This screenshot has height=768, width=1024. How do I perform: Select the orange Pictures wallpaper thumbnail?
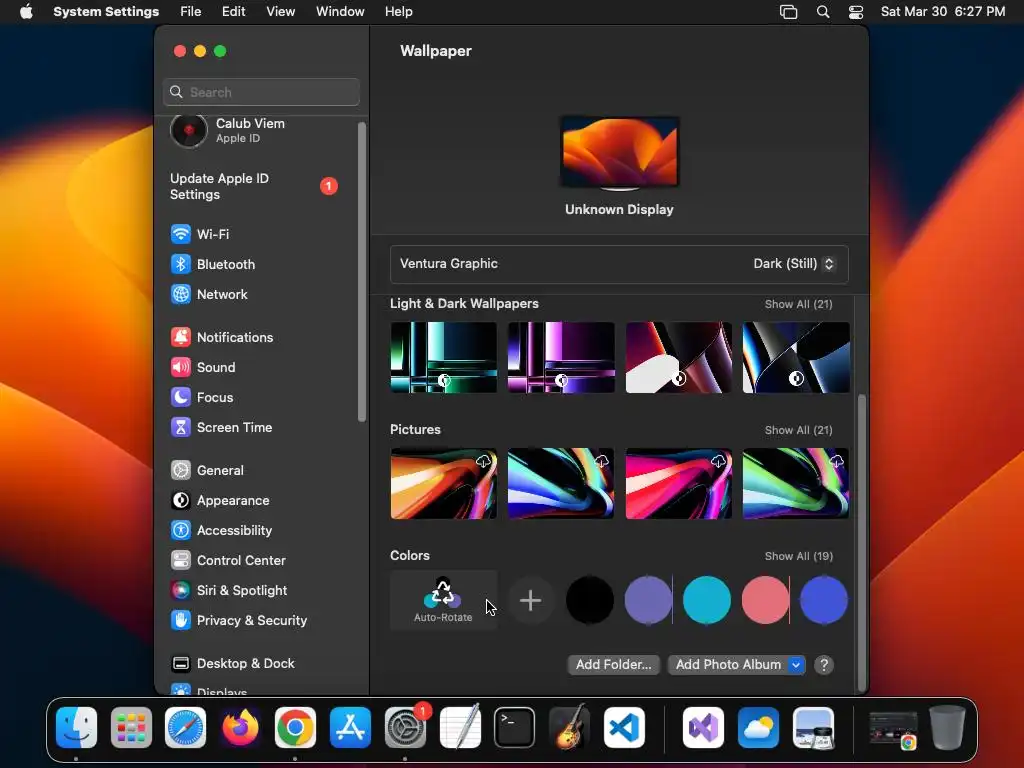(x=443, y=483)
